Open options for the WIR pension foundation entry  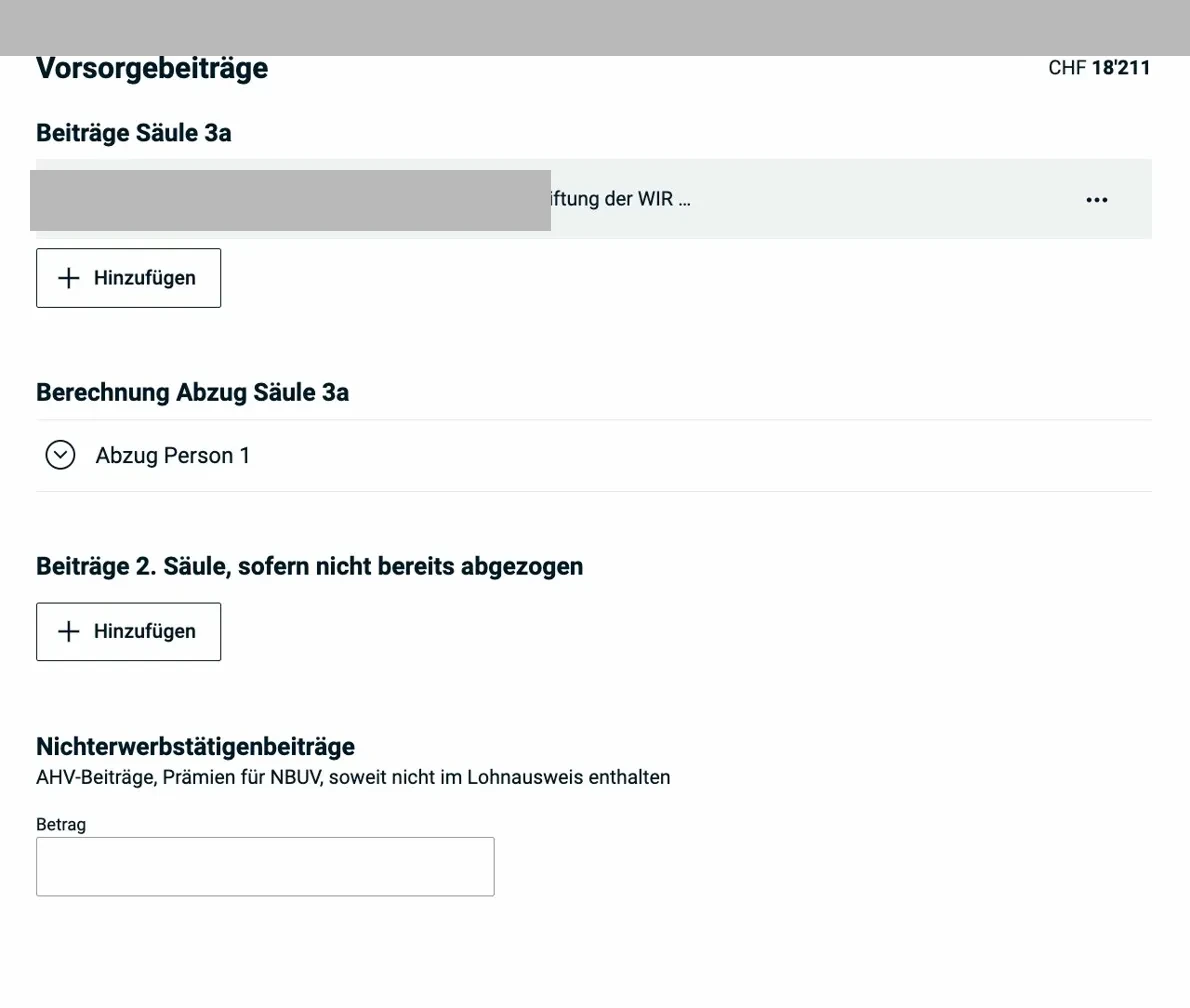tap(1096, 199)
